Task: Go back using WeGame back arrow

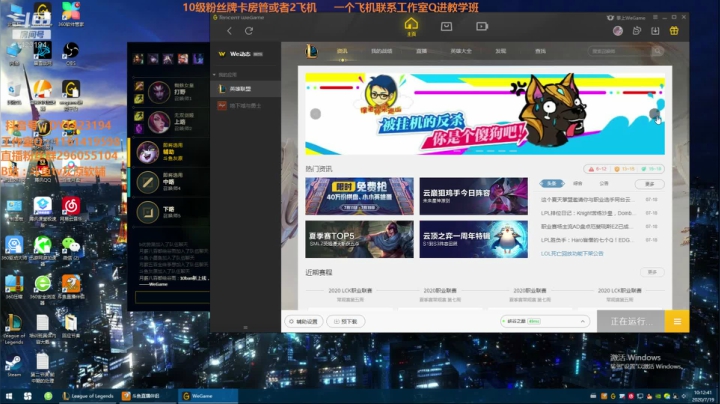Action: point(229,31)
